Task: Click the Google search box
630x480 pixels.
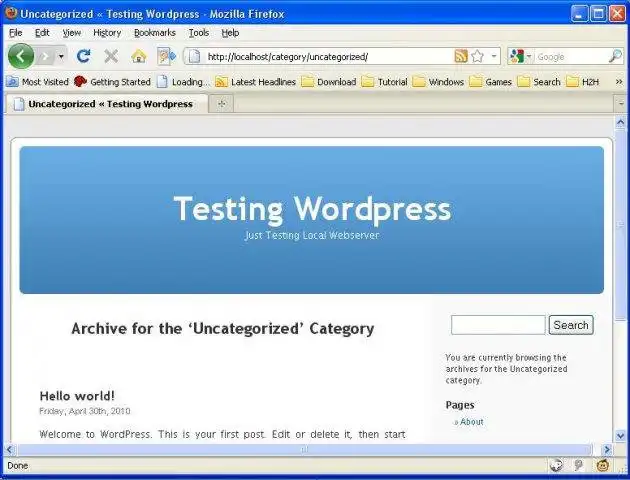Action: [571, 57]
